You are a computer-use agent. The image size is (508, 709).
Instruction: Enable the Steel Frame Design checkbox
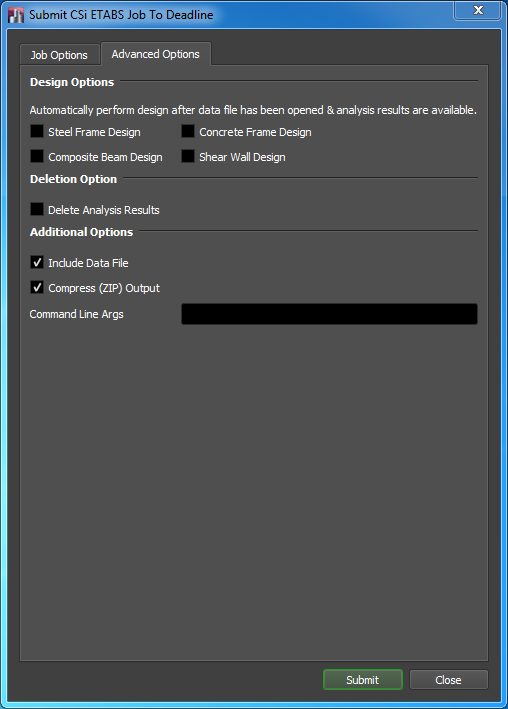click(37, 131)
